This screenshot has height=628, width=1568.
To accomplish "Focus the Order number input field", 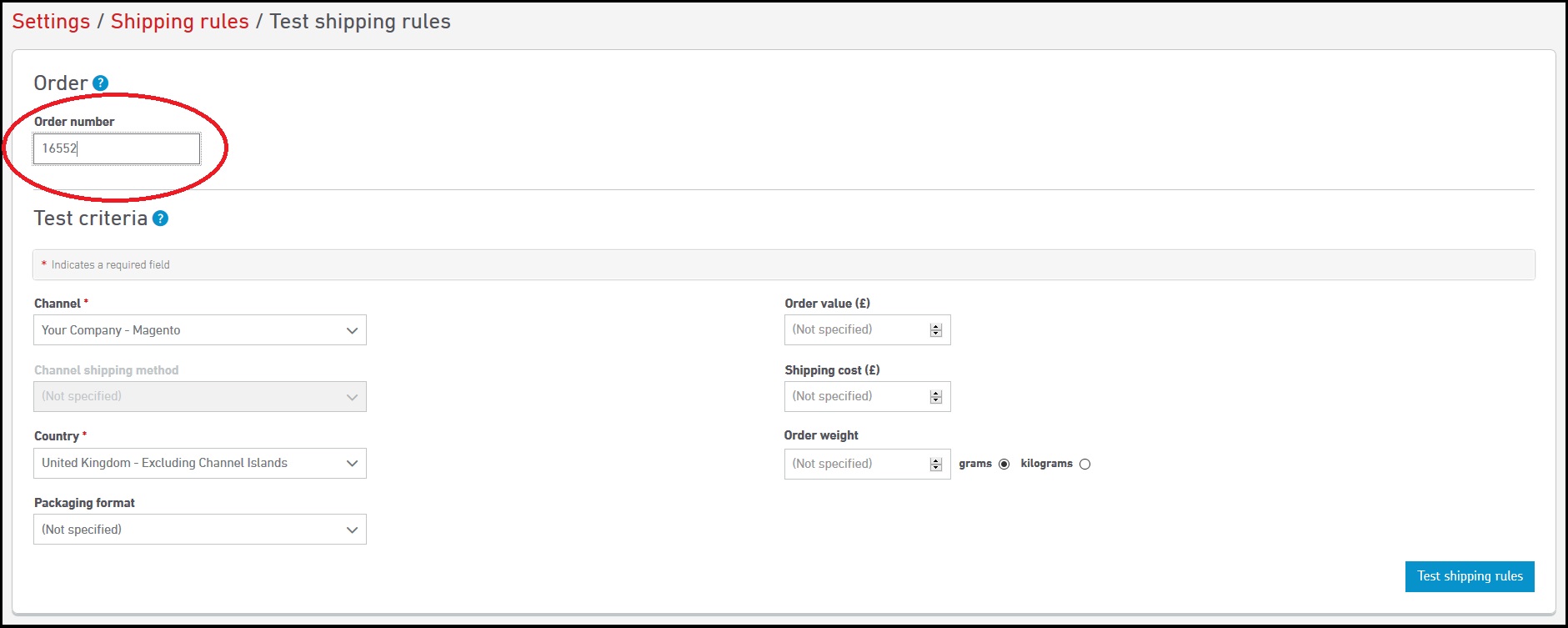I will pyautogui.click(x=117, y=148).
